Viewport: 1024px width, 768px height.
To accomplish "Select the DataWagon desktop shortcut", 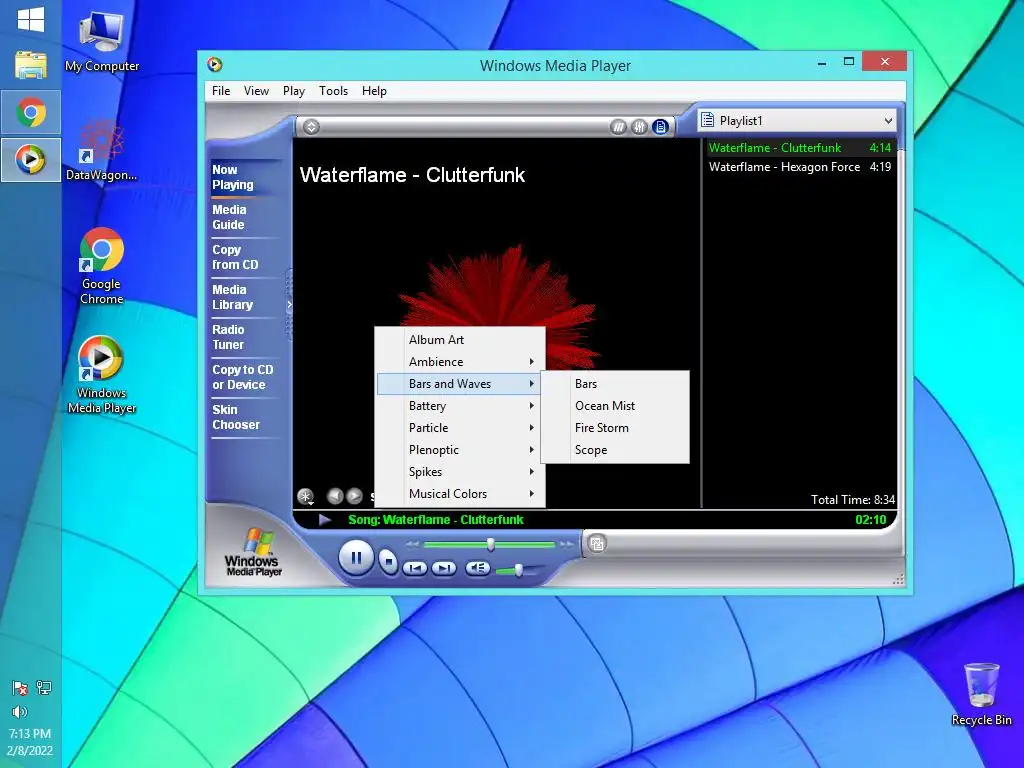I will [102, 150].
